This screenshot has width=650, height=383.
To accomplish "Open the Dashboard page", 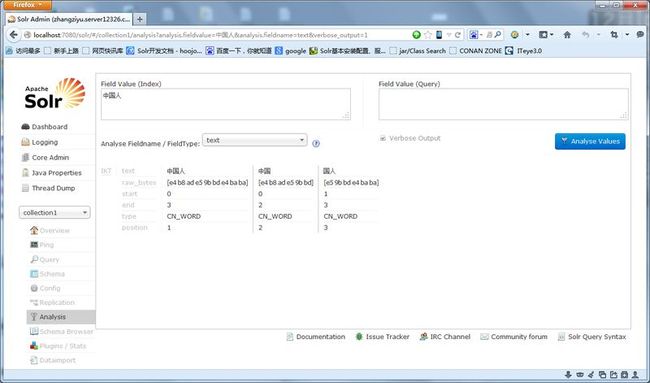I will tap(45, 127).
